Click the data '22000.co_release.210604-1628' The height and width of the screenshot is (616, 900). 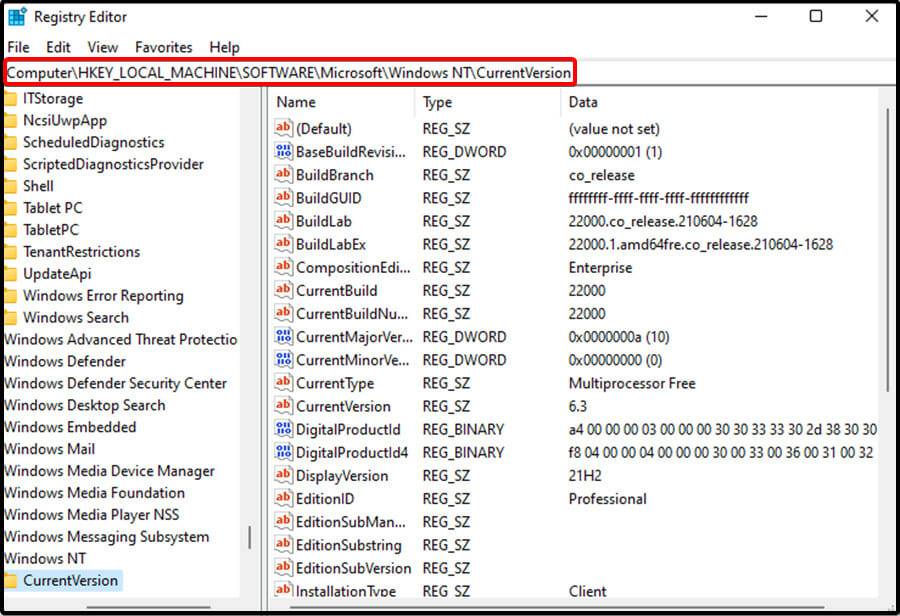pyautogui.click(x=663, y=221)
